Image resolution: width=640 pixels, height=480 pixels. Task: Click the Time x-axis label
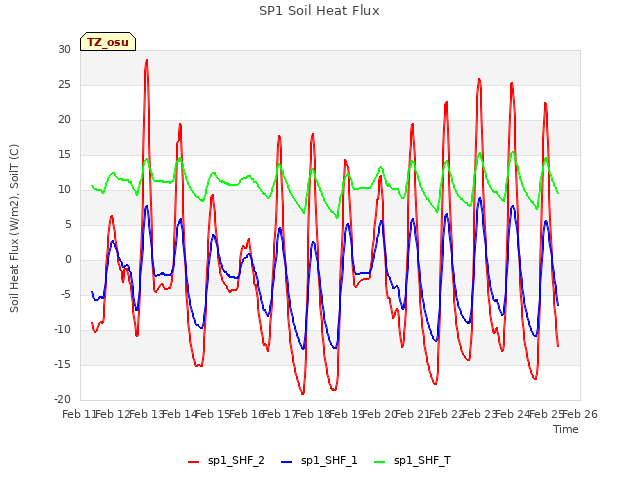[x=566, y=429]
